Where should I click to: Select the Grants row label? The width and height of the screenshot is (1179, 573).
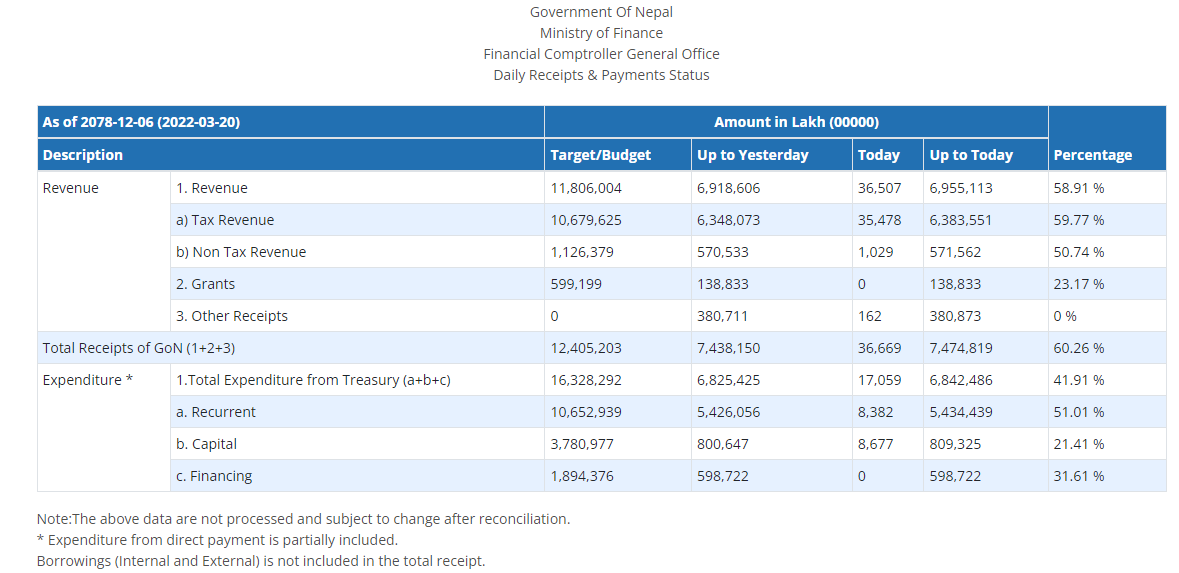tap(205, 284)
